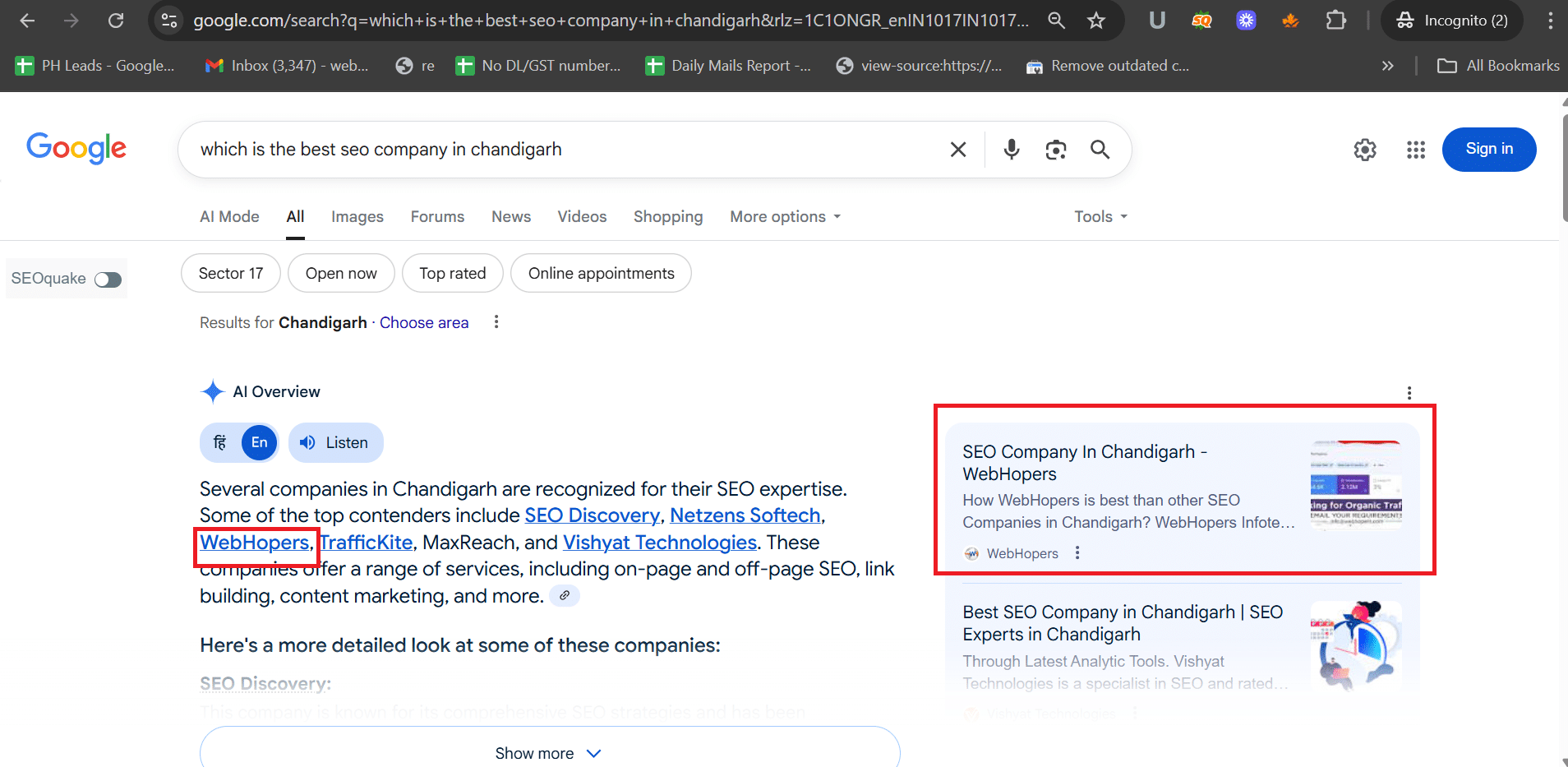The height and width of the screenshot is (767, 1568).
Task: Open TrafficKite link
Action: 367,543
